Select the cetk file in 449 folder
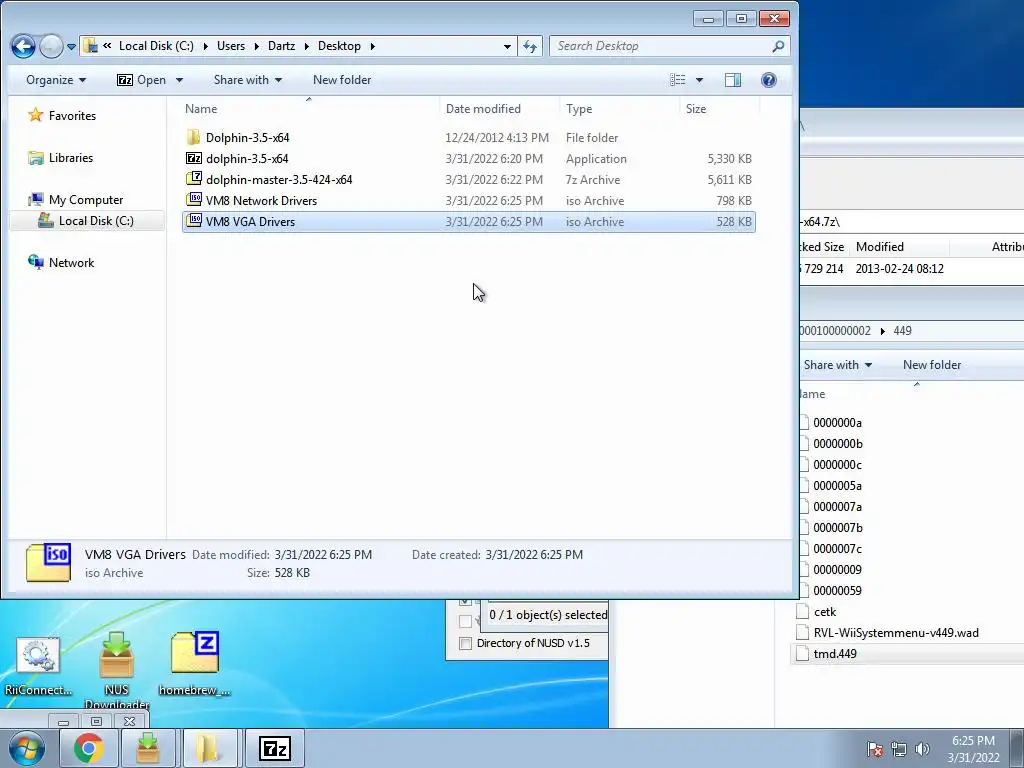 click(825, 612)
